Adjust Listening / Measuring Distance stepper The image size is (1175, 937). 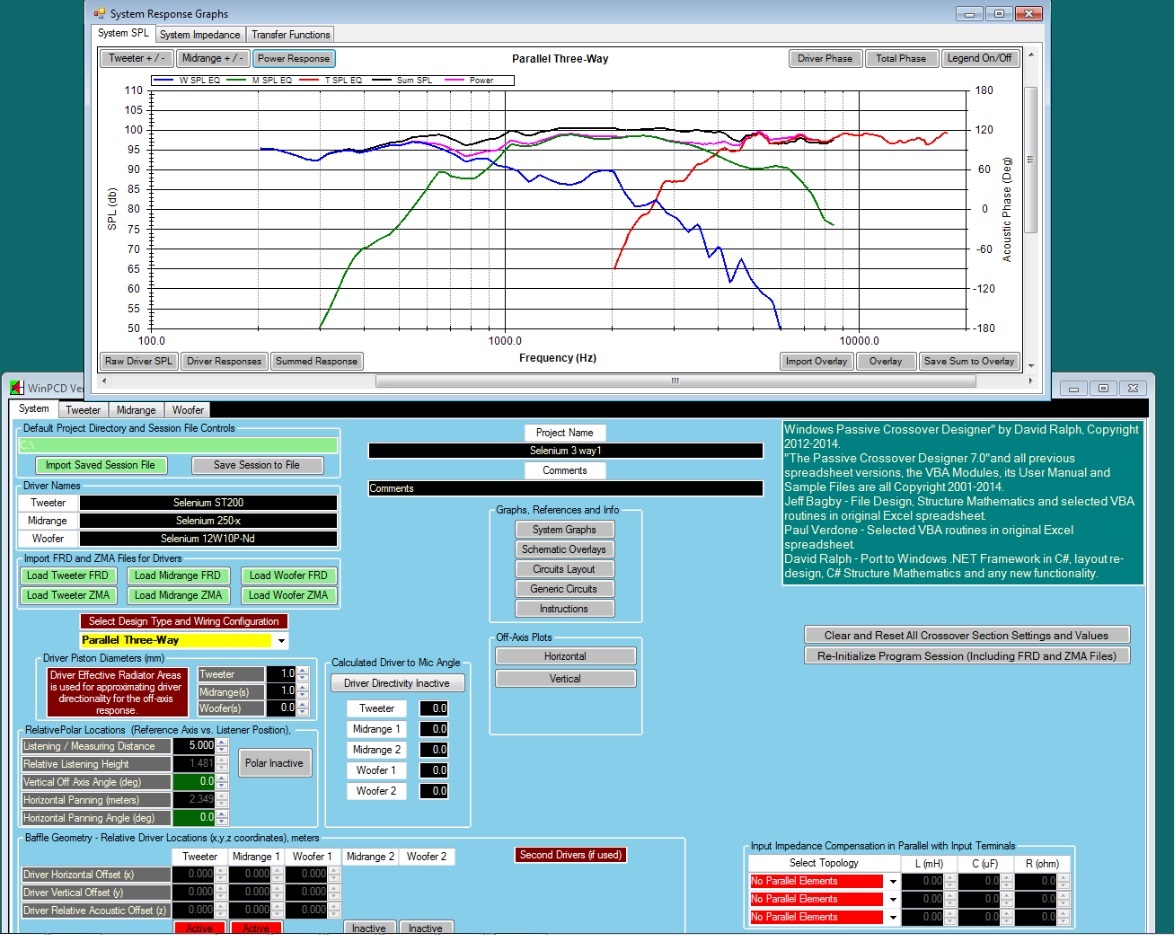[x=221, y=746]
